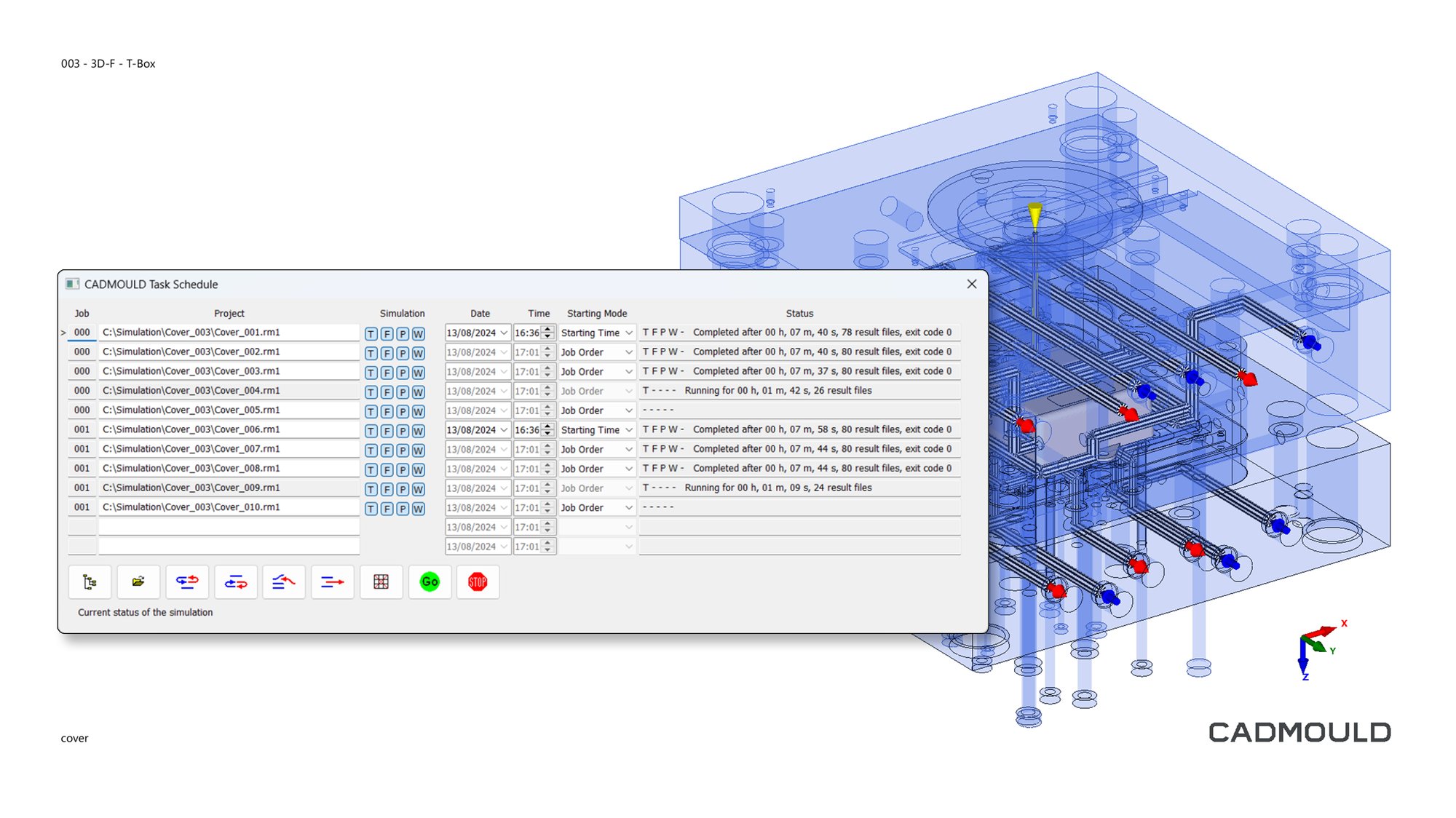
Task: Click the red grid table icon
Action: pyautogui.click(x=381, y=582)
